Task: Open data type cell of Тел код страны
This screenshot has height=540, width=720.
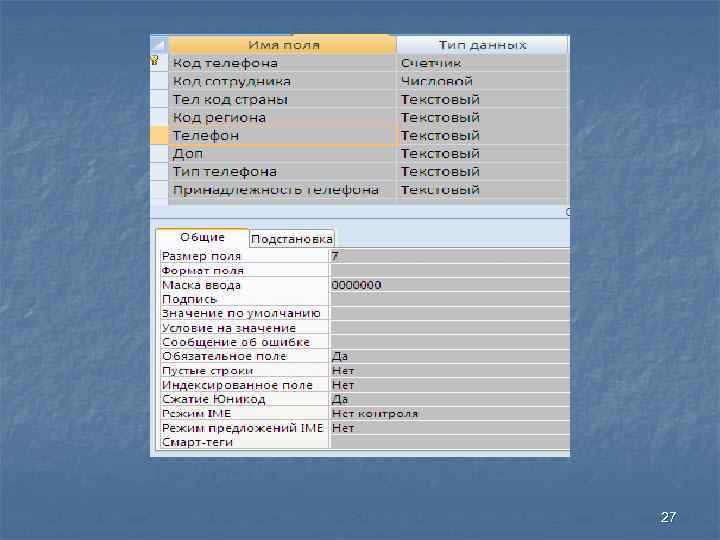Action: pos(482,99)
